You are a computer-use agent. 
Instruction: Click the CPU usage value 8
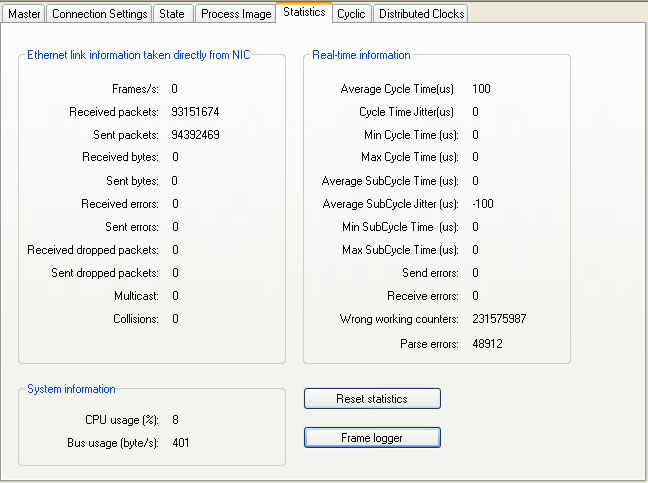pyautogui.click(x=175, y=419)
